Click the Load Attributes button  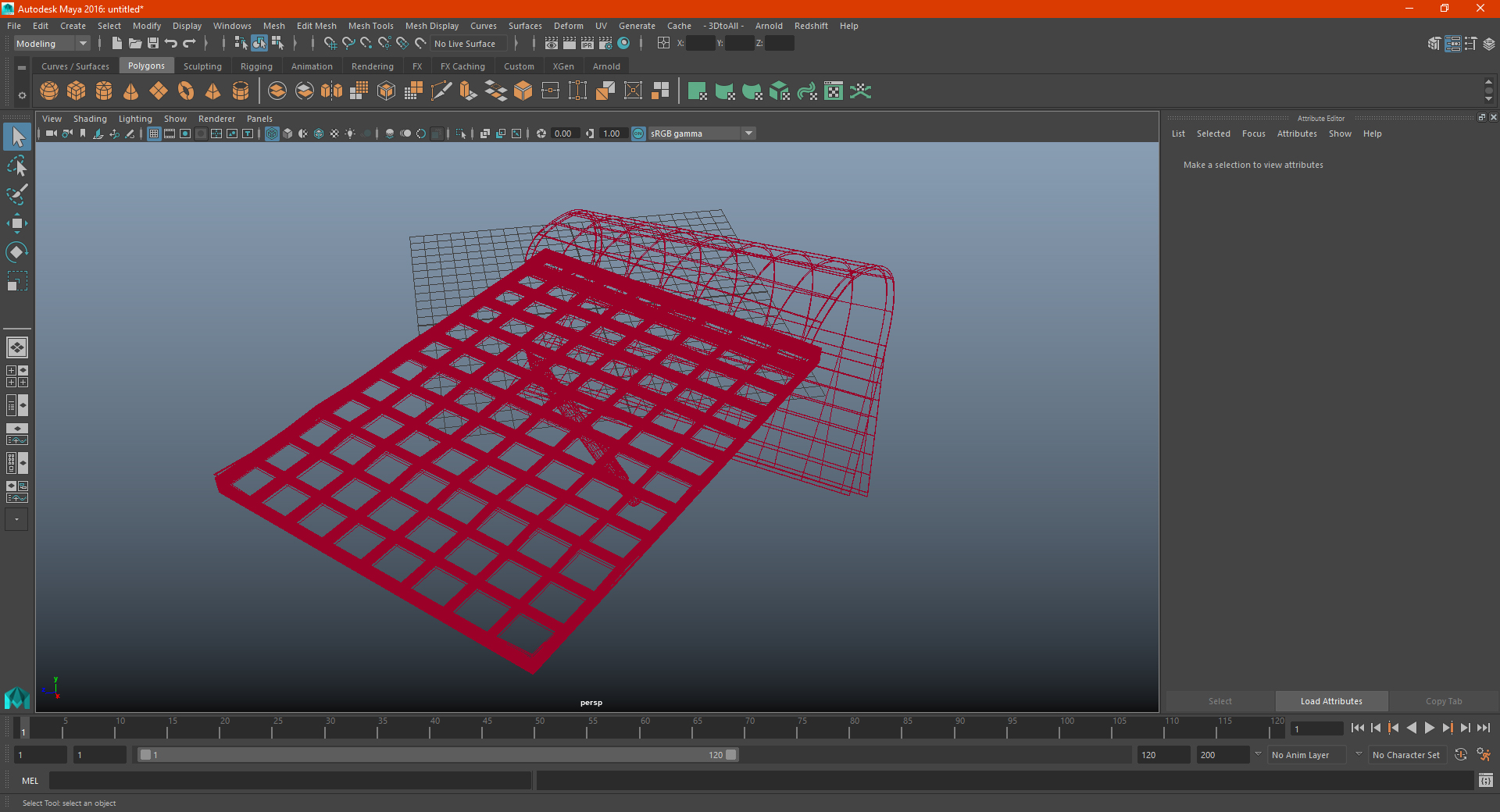pyautogui.click(x=1331, y=701)
